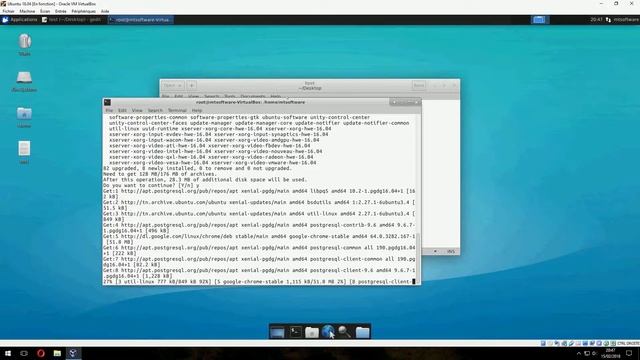640x360 pixels.
Task: Click the Save button in gedit window
Action: (x=419, y=85)
